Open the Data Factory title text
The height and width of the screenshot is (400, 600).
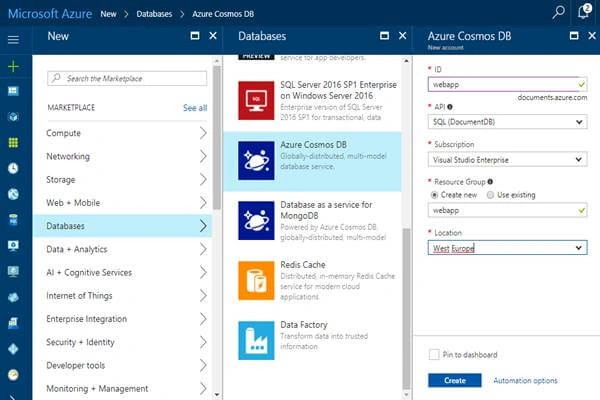point(304,325)
